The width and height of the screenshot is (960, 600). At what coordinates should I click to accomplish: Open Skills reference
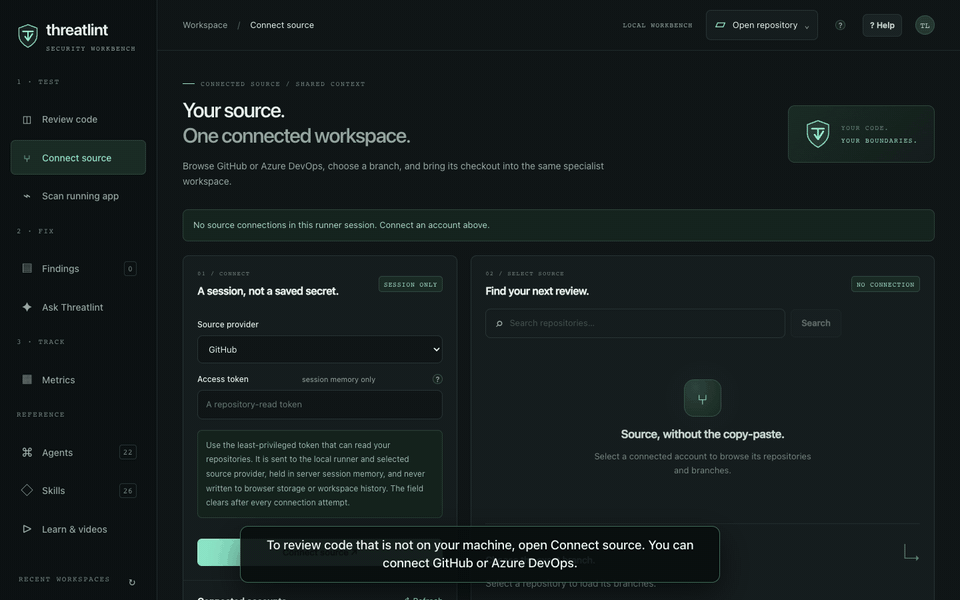(78, 490)
